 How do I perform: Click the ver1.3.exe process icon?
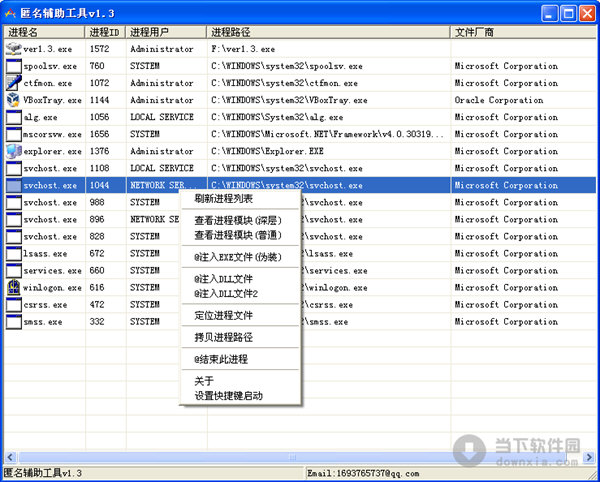(x=14, y=49)
